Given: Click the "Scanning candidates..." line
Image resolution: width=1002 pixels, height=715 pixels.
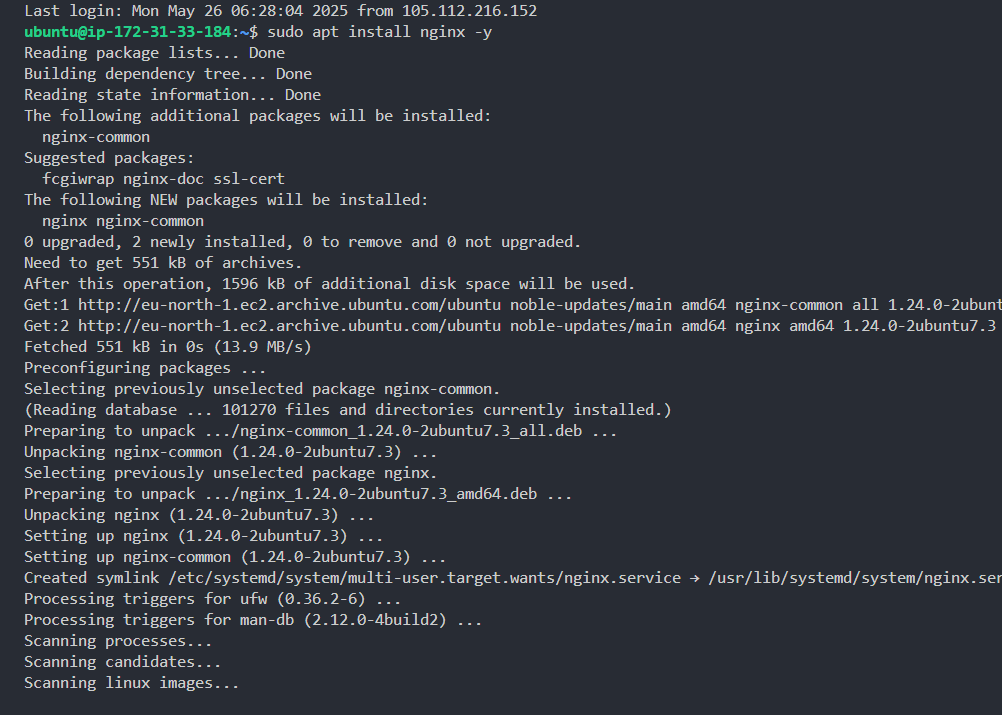Looking at the screenshot, I should [122, 662].
